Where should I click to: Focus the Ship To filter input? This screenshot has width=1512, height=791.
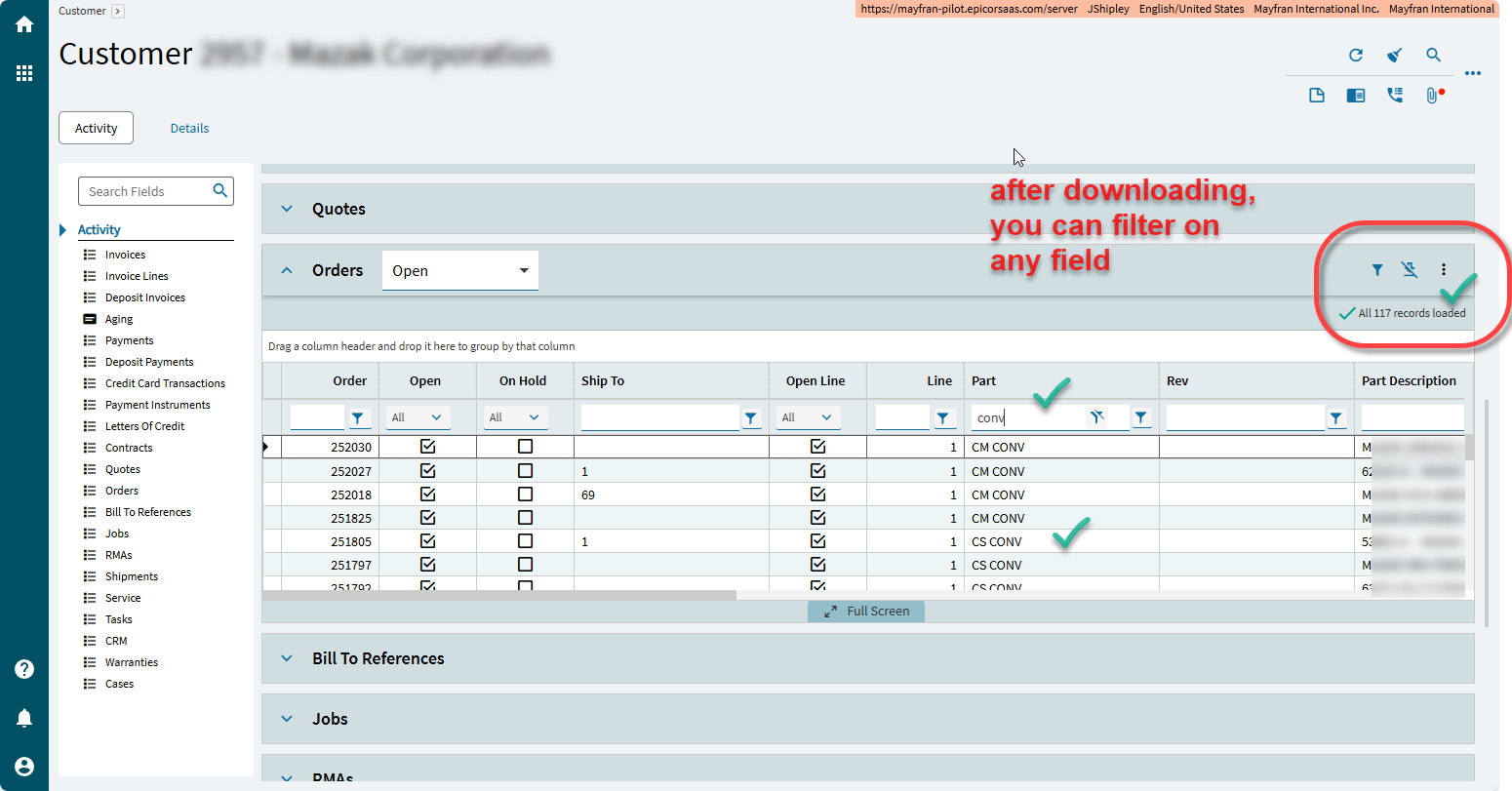point(660,417)
